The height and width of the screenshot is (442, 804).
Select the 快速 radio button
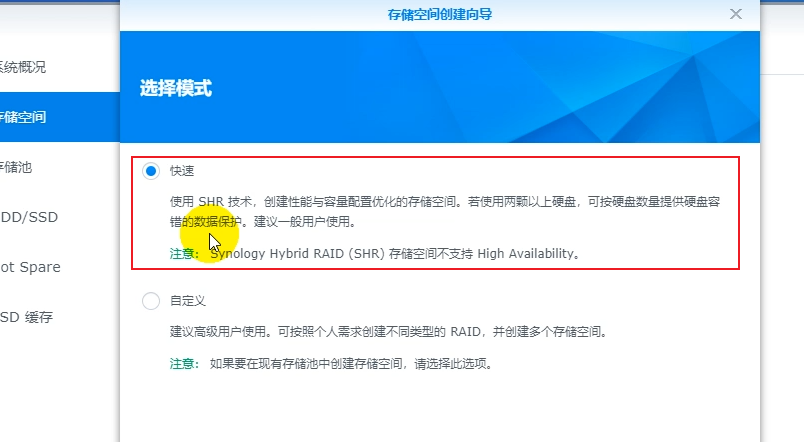pos(151,171)
